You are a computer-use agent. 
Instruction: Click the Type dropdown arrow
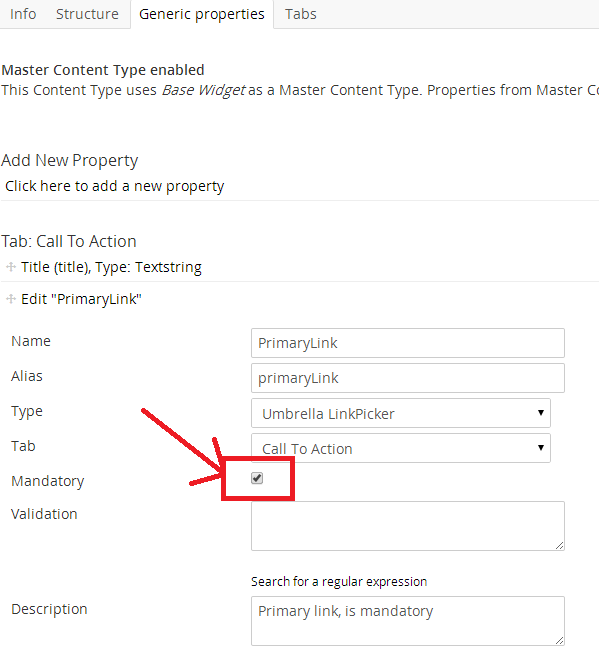click(541, 413)
